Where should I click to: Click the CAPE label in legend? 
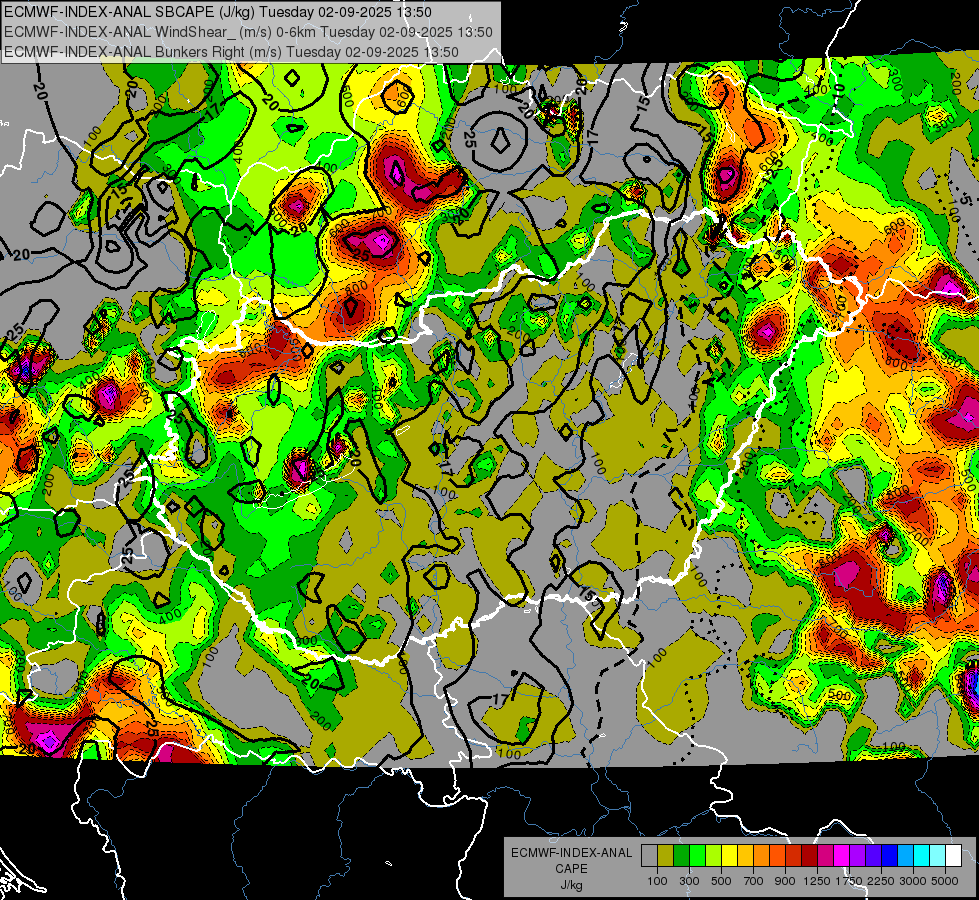[x=571, y=868]
